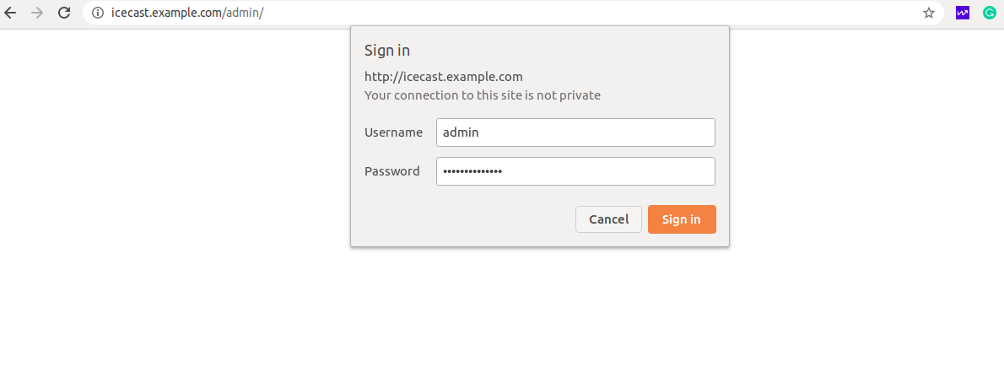Click the http://icecast.example.com text in dialog

(444, 77)
